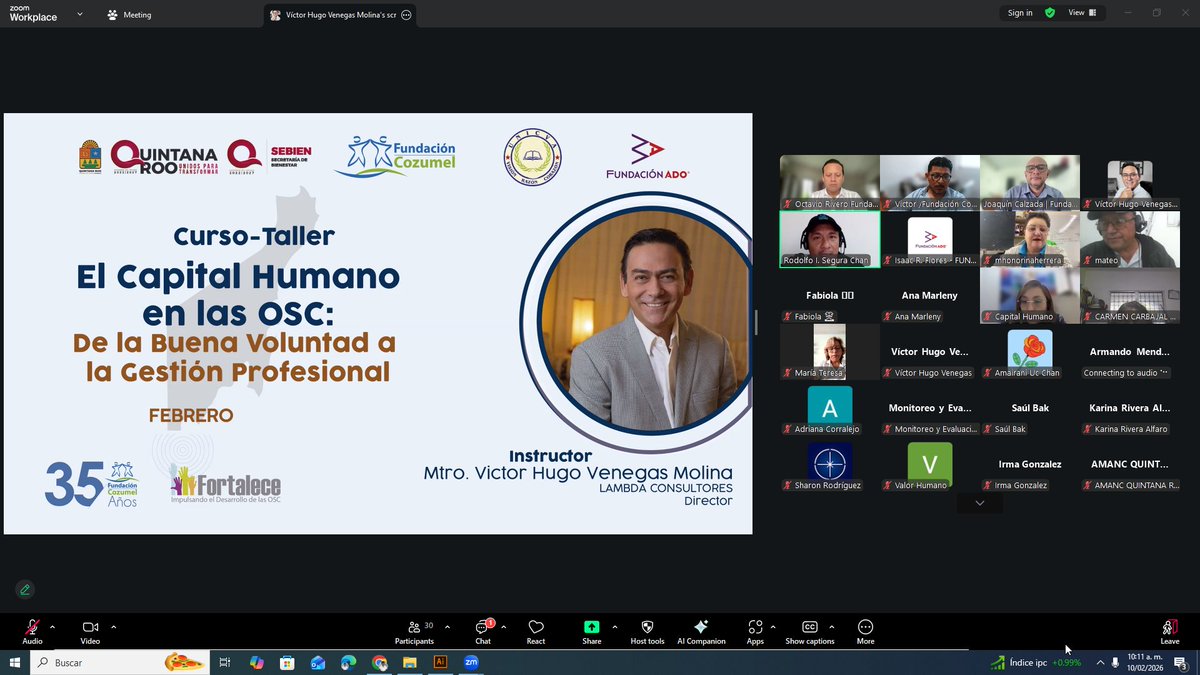View meeting encryption green shield info
The height and width of the screenshot is (675, 1200).
click(1050, 13)
